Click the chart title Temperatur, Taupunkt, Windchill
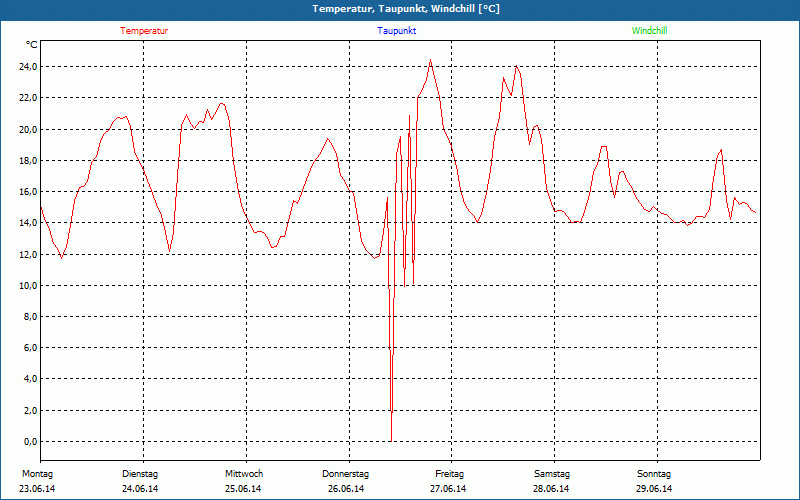This screenshot has height=500, width=800. click(x=406, y=9)
